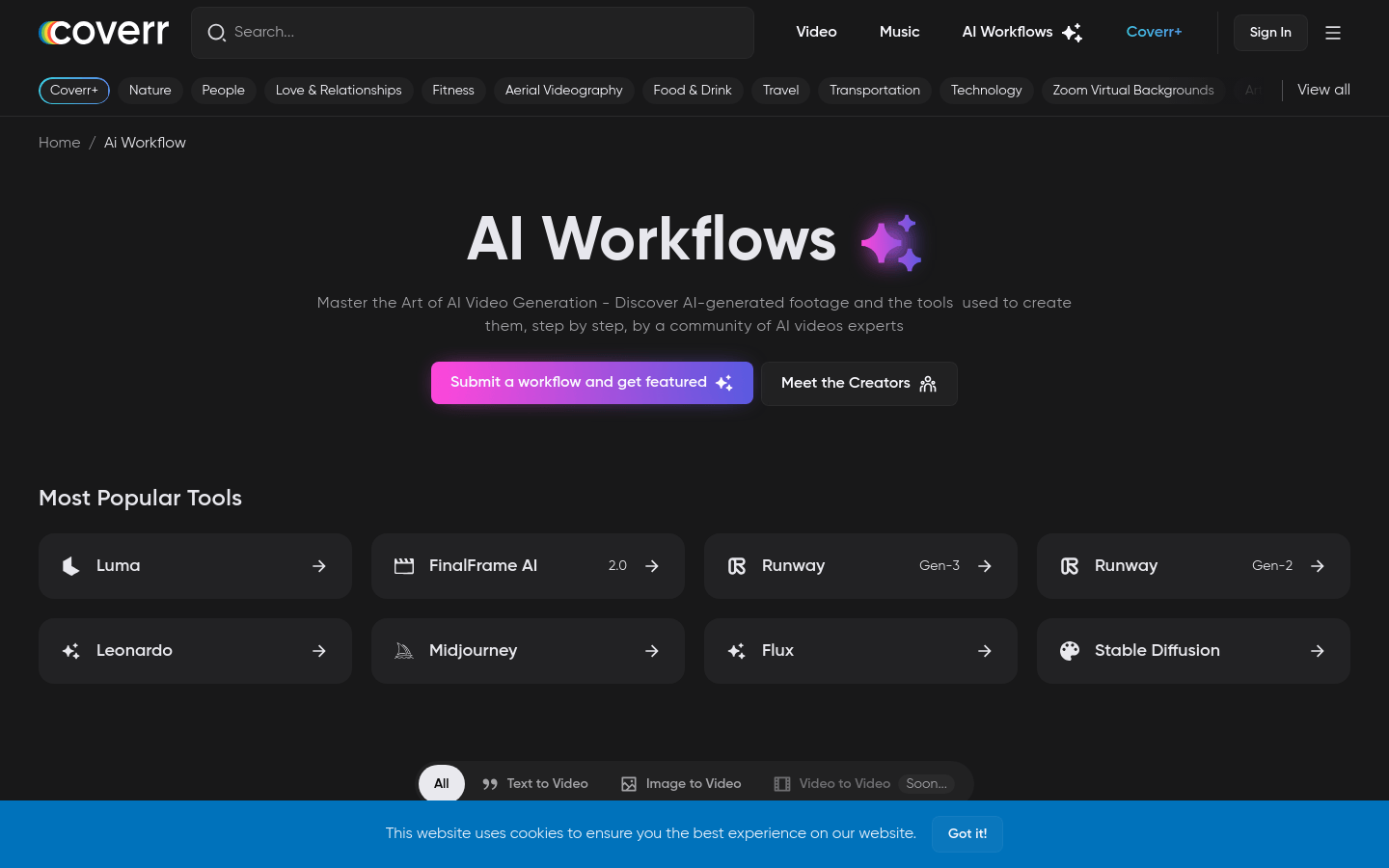Click the Flux sparkle icon
Viewport: 1389px width, 868px height.
click(737, 651)
